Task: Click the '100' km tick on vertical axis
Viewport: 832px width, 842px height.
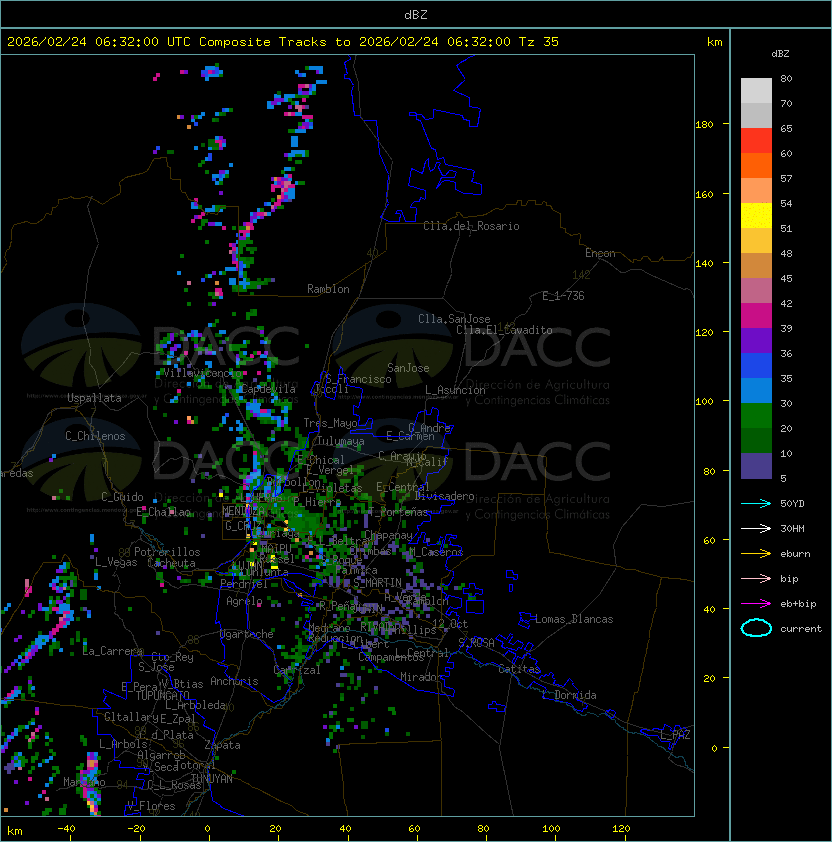Action: (704, 401)
